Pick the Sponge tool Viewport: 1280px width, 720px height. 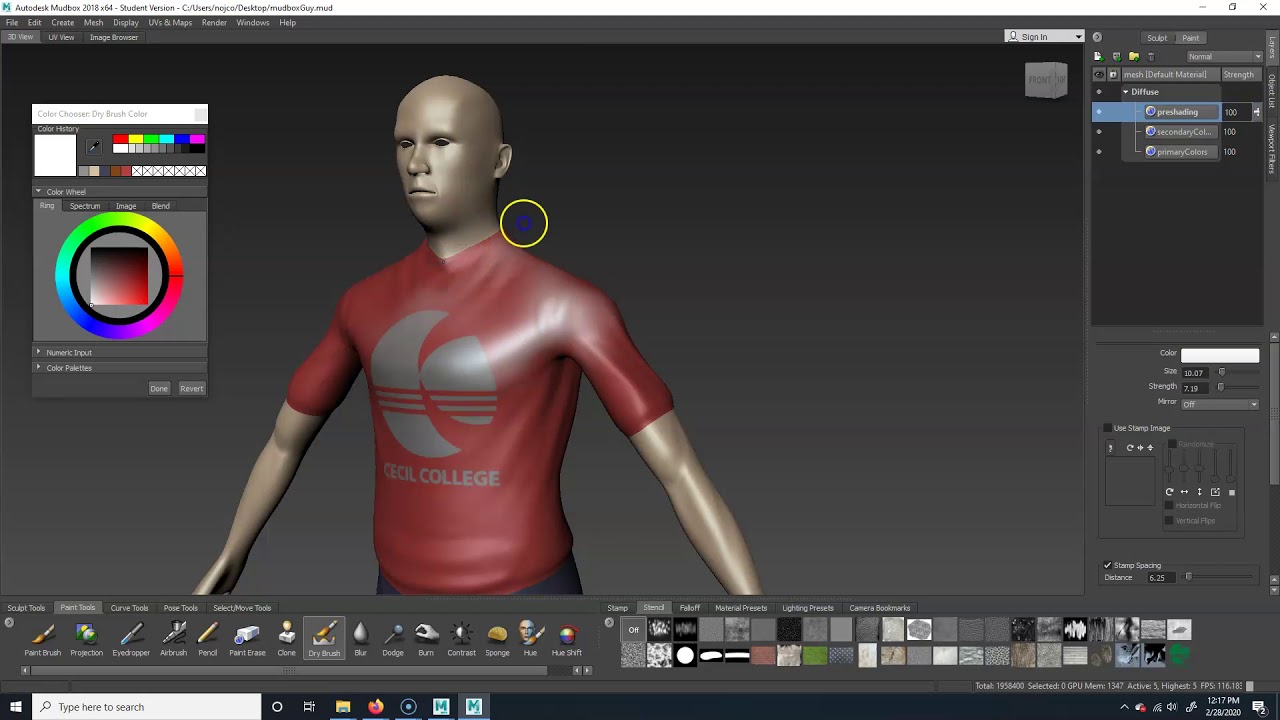pyautogui.click(x=497, y=640)
